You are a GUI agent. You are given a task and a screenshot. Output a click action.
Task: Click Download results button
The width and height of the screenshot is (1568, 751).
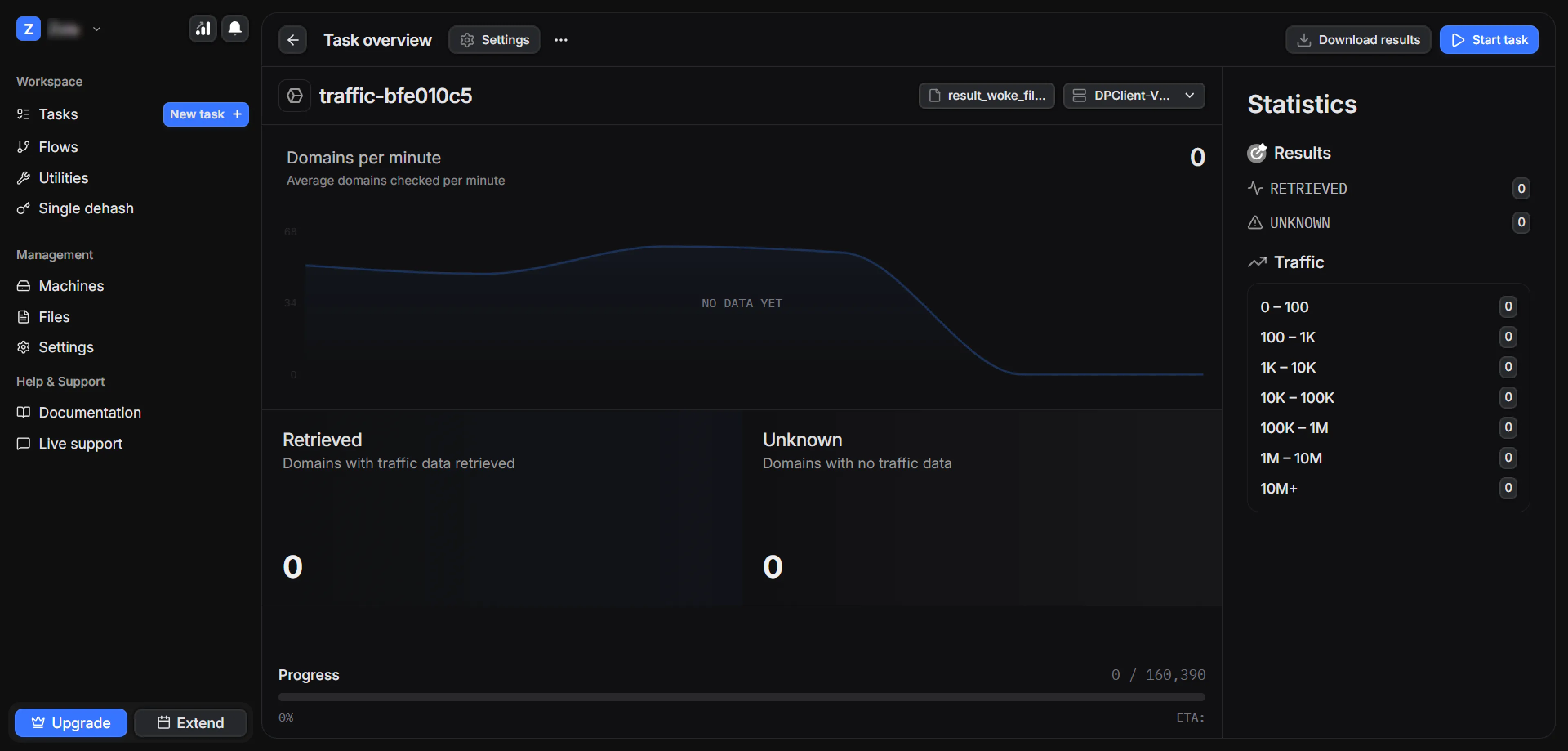click(x=1358, y=40)
